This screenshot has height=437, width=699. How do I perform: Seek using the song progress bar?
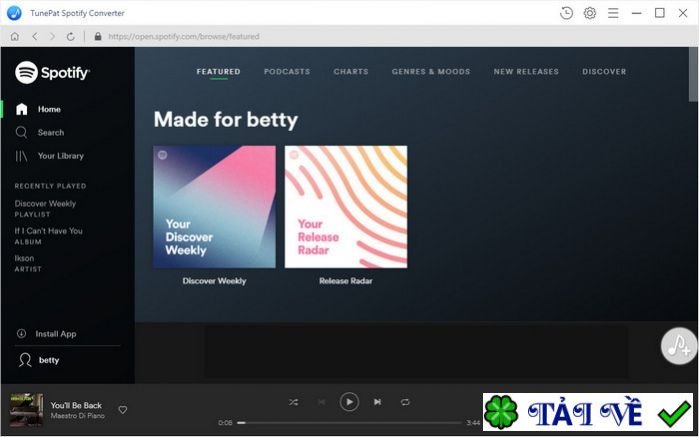click(349, 422)
